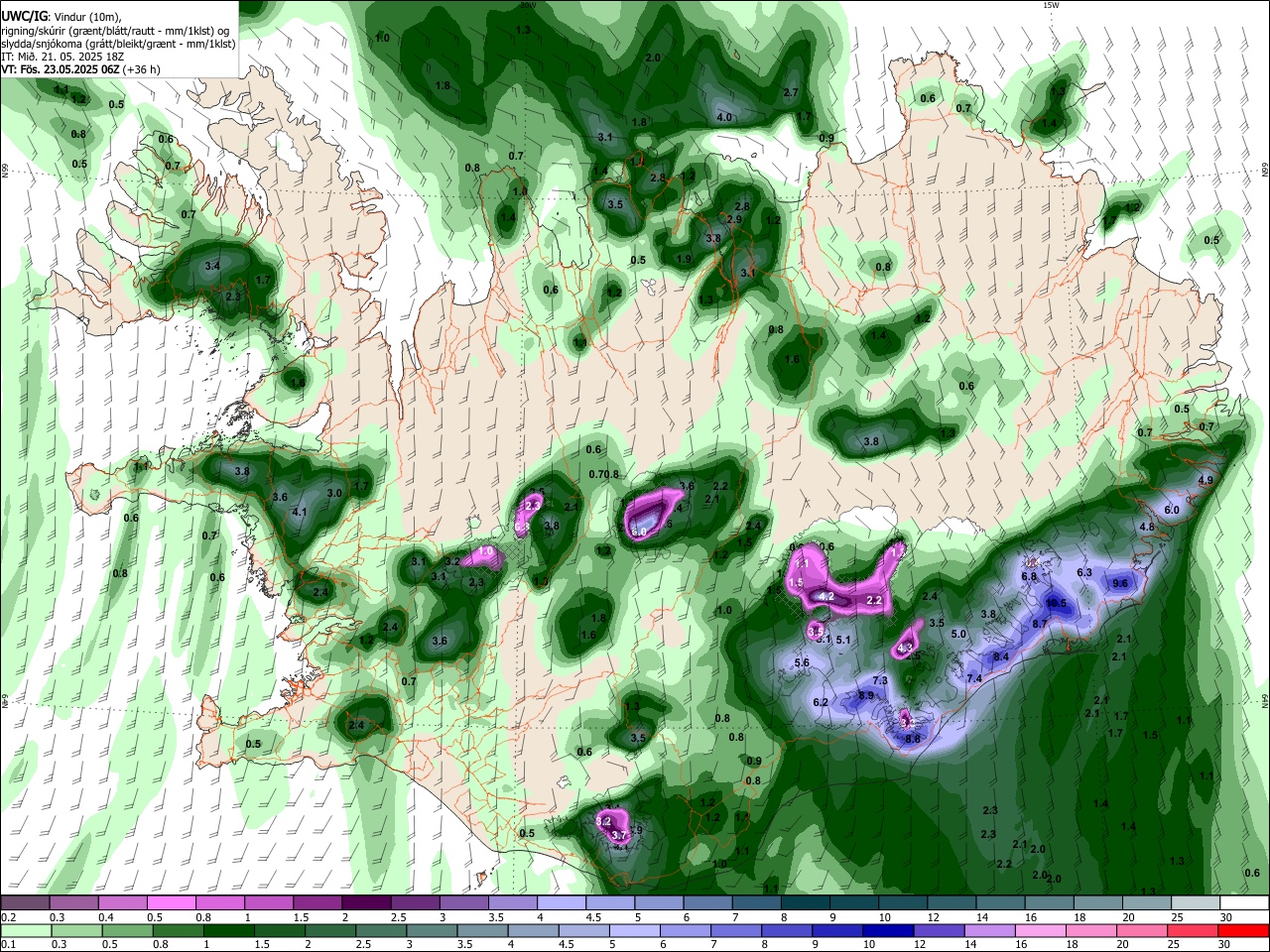Click the precipitation value '4.8'
The width and height of the screenshot is (1270, 952).
[1147, 527]
